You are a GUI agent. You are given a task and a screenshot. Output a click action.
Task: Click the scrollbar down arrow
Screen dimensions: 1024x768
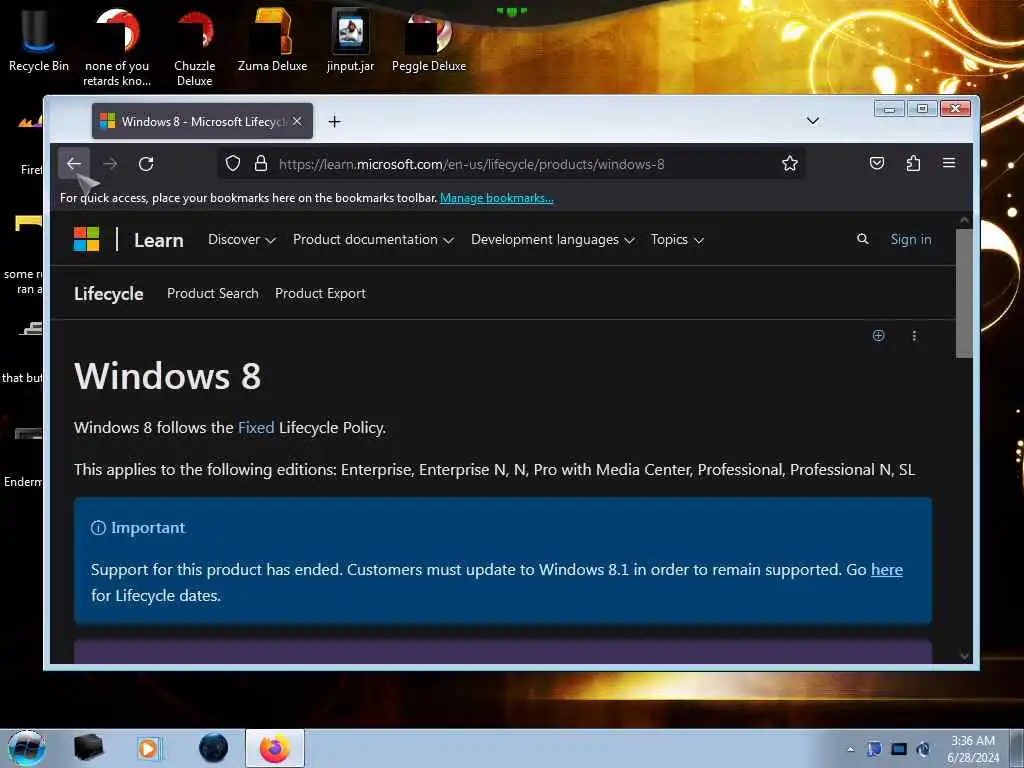tap(964, 656)
